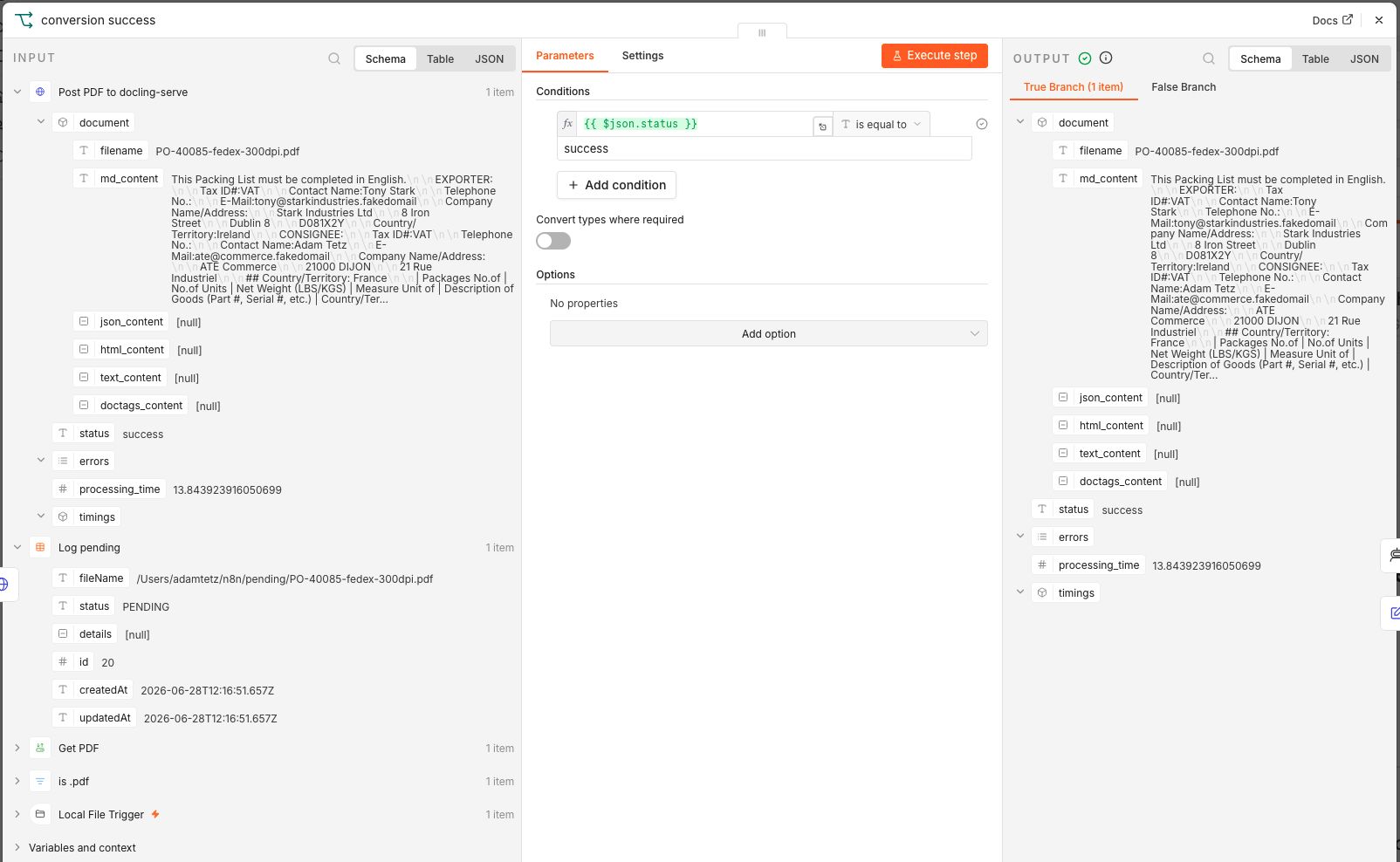This screenshot has width=1400, height=862.
Task: Click the status field pill in OUTPUT
Action: click(1063, 510)
